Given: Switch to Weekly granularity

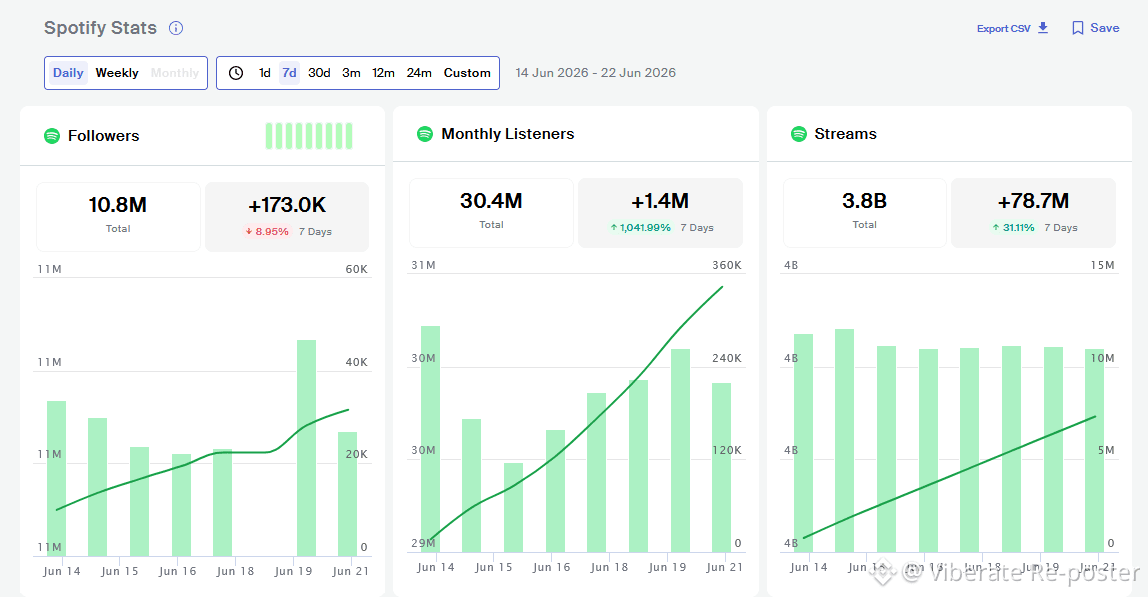Looking at the screenshot, I should [x=117, y=73].
